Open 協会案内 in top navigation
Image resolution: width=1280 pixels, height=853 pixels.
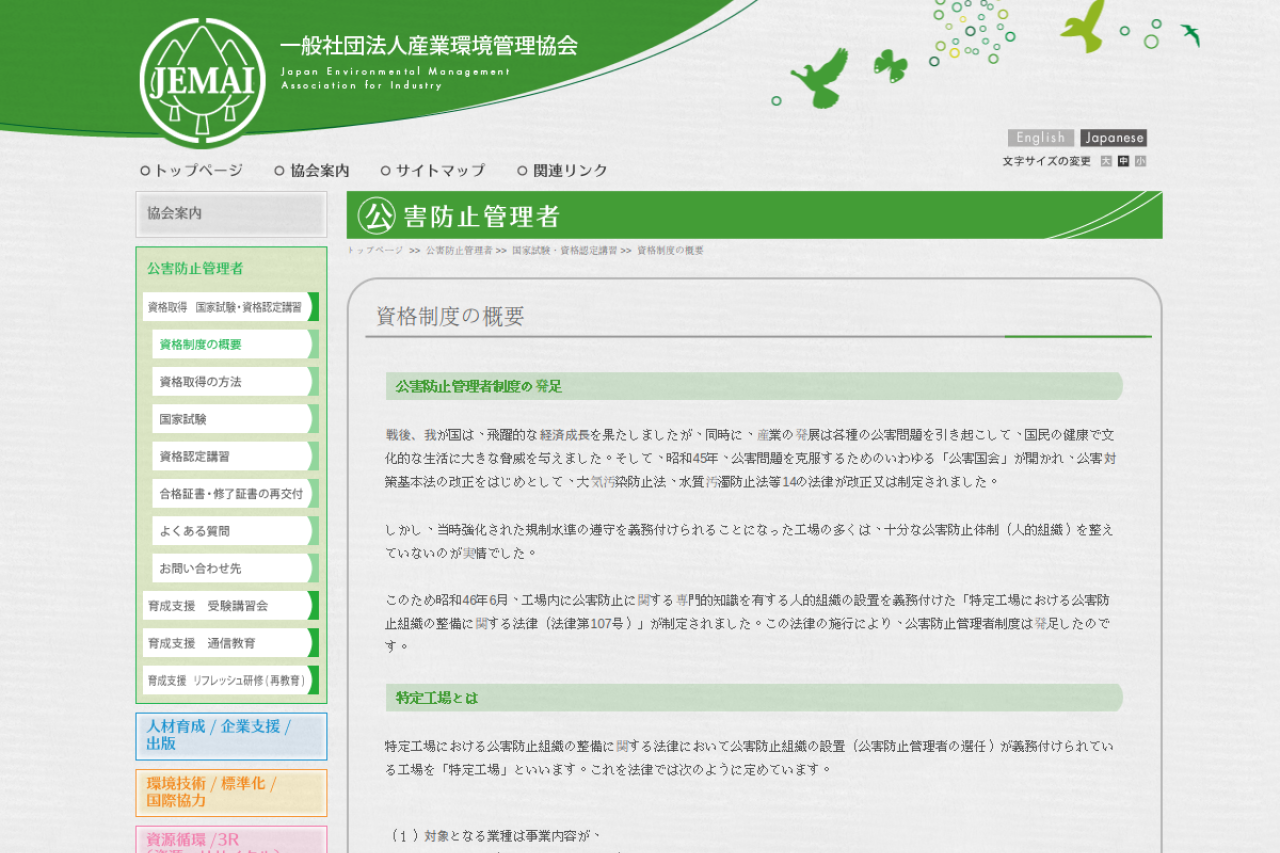point(312,171)
